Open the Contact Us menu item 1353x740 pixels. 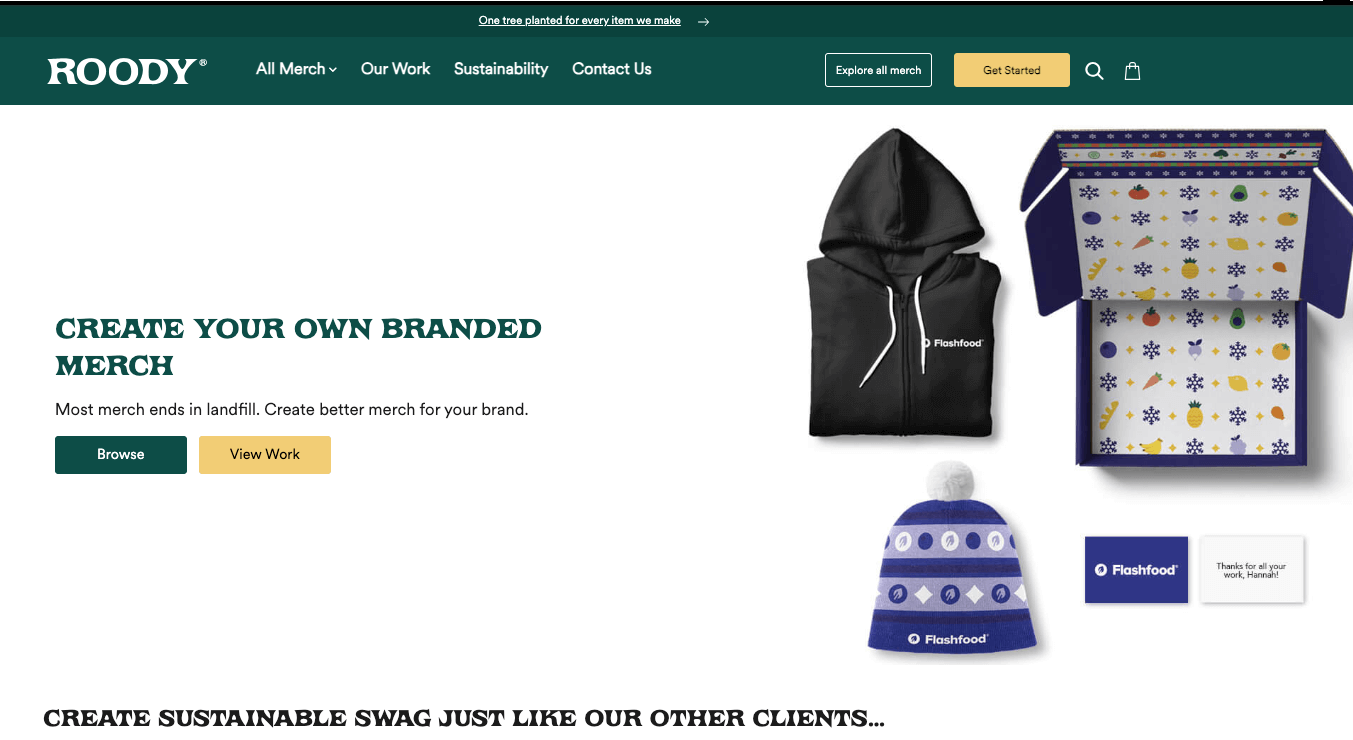(x=611, y=69)
